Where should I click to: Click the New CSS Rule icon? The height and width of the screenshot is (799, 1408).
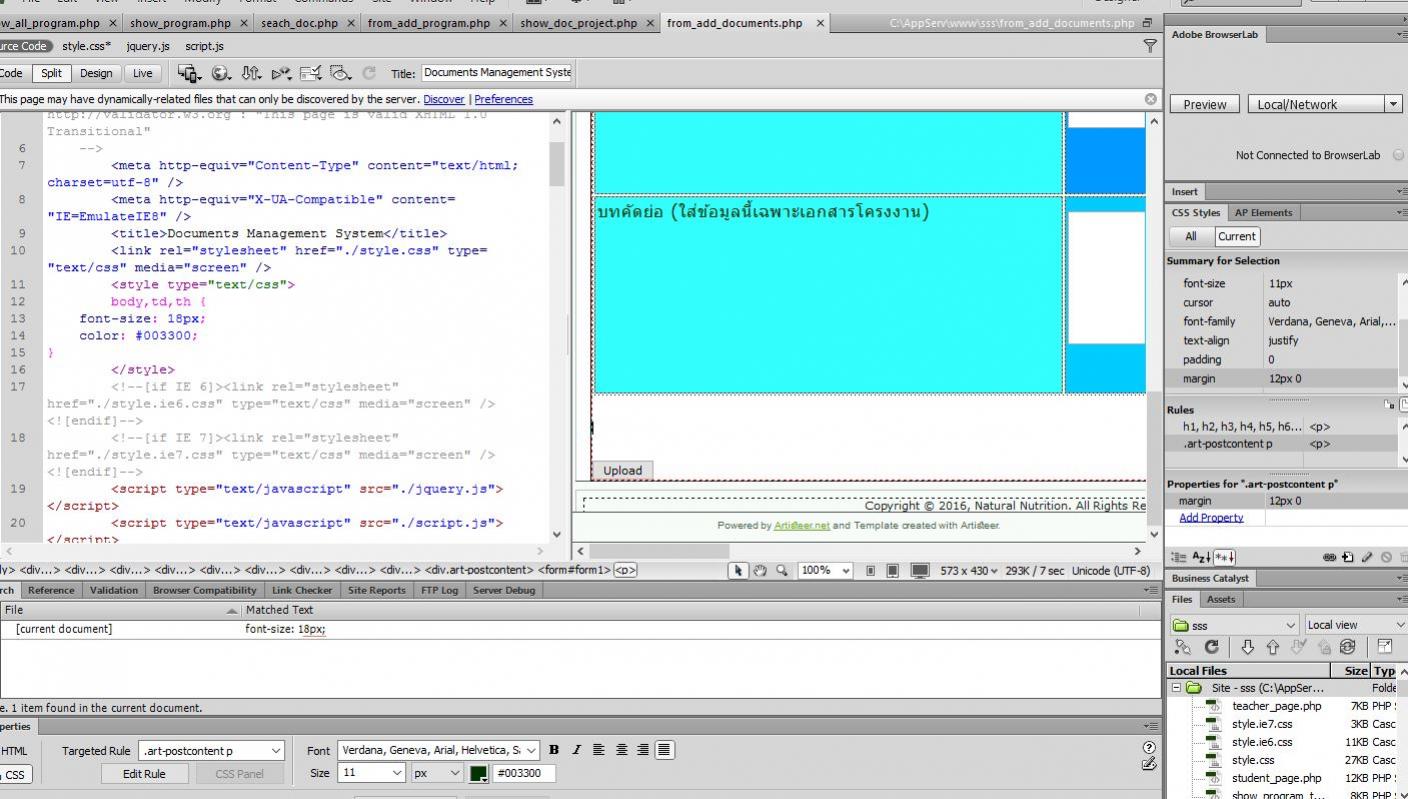pos(1349,557)
